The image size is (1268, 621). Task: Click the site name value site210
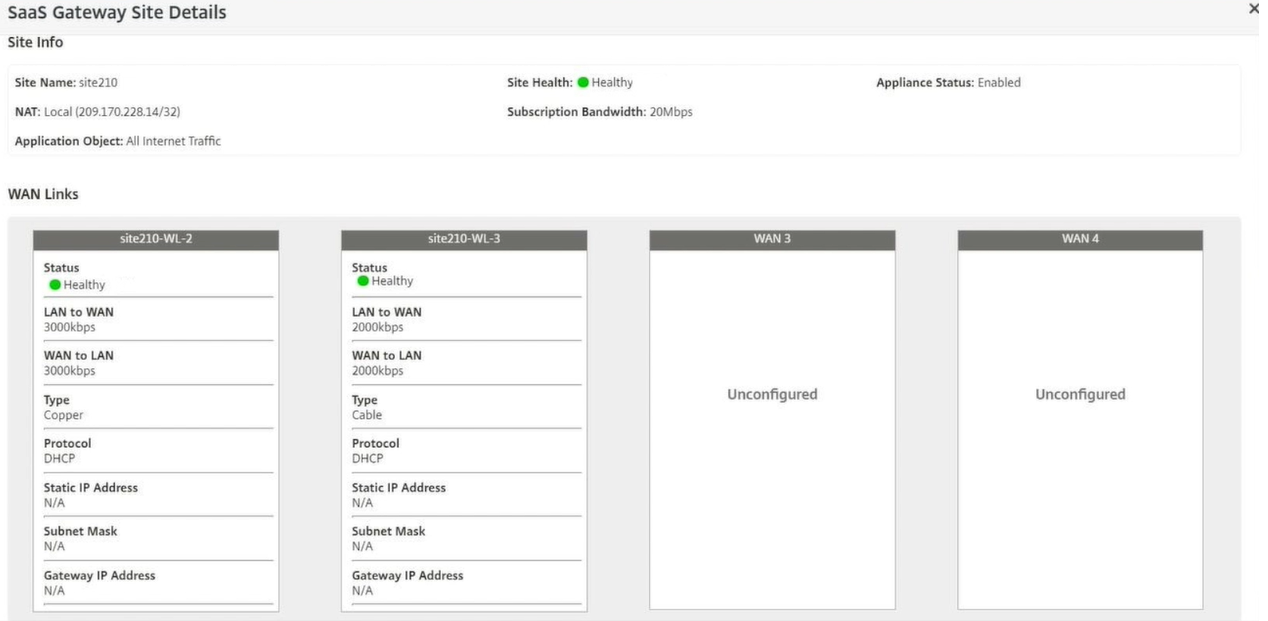98,83
